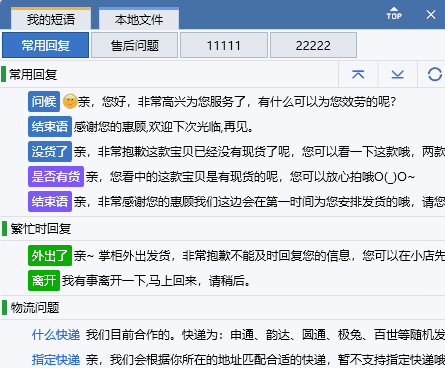
Task: Click the circular refresh icon
Action: coord(435,74)
